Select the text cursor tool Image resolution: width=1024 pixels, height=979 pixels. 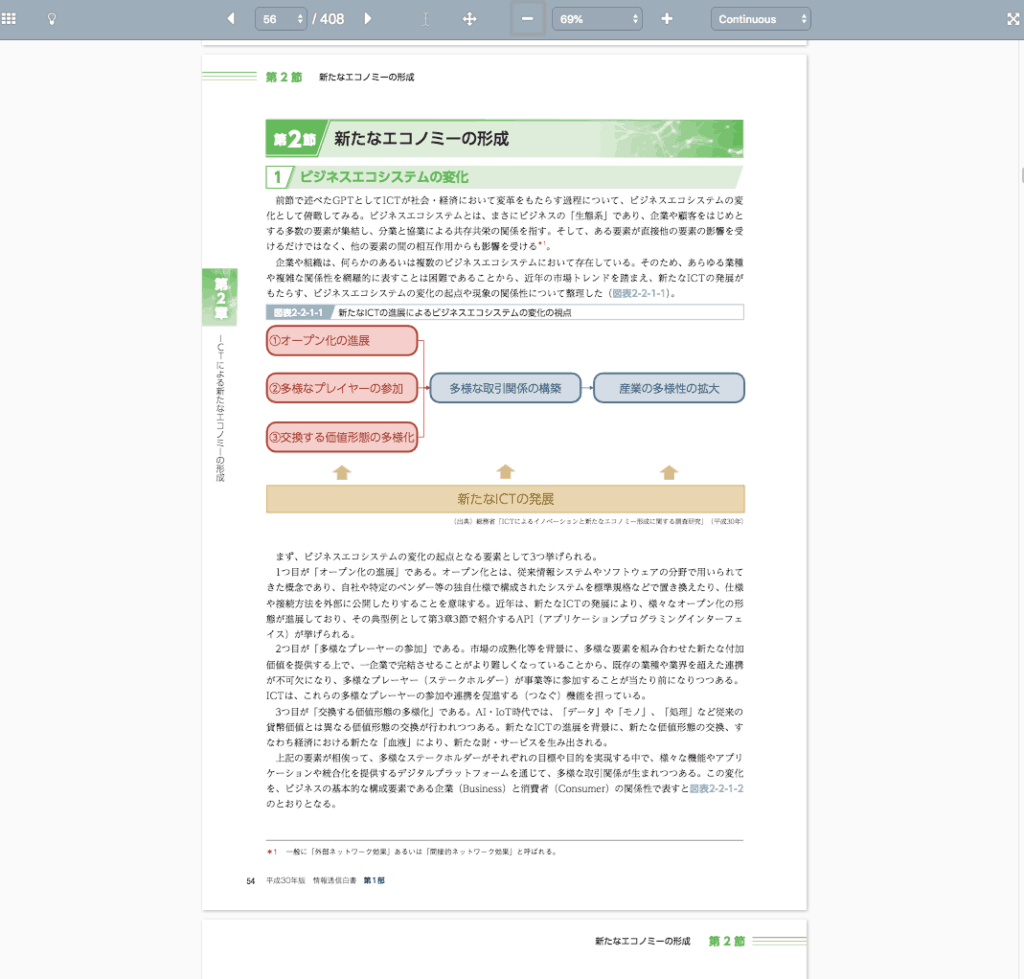425,20
